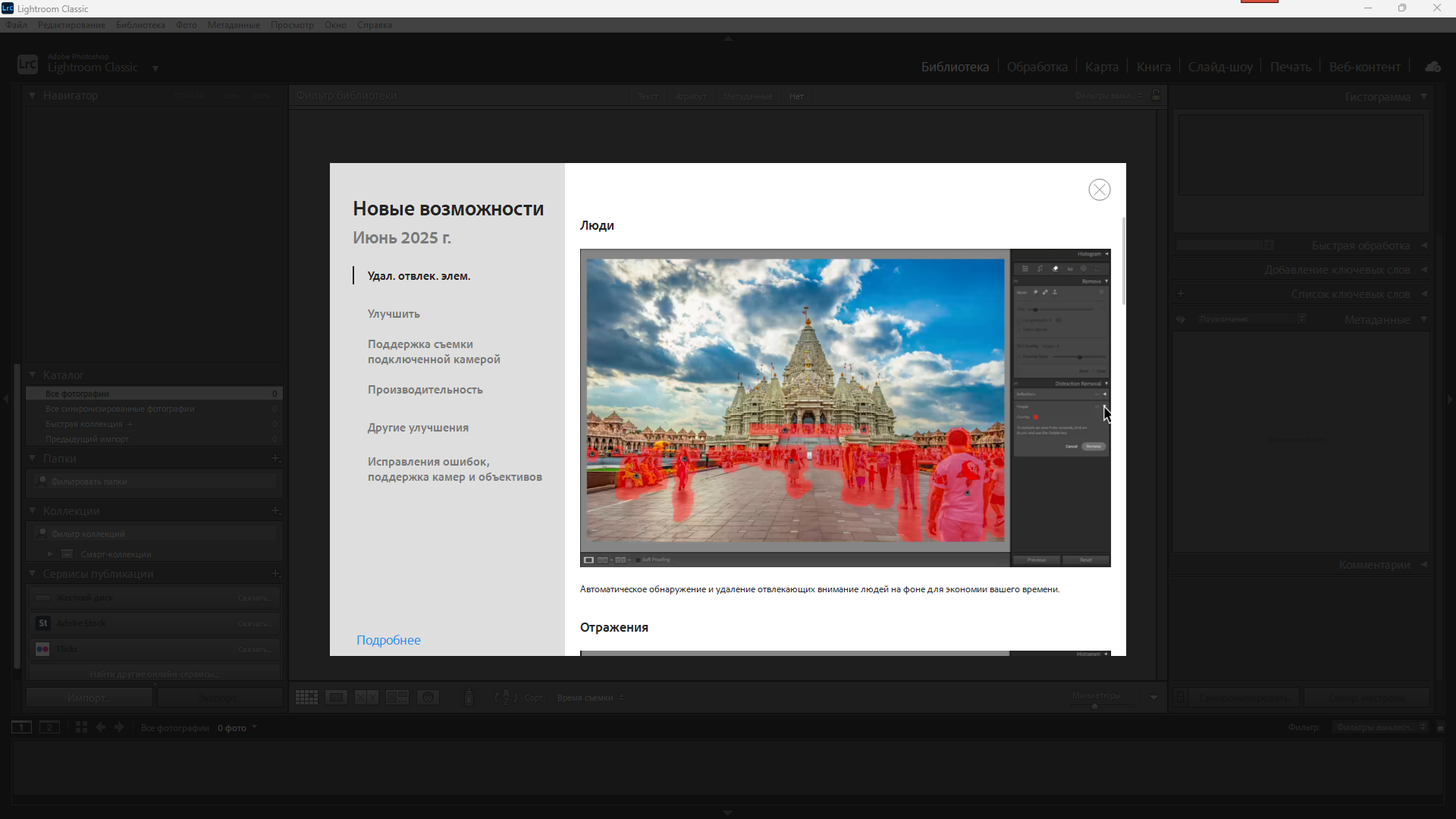Select 'Предыдущий импорт' catalog row
Image resolution: width=1456 pixels, height=819 pixels.
155,439
